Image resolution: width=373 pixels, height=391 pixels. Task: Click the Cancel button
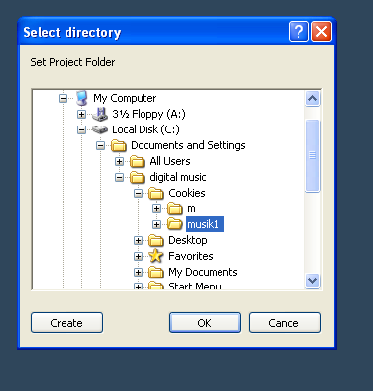pyautogui.click(x=285, y=323)
